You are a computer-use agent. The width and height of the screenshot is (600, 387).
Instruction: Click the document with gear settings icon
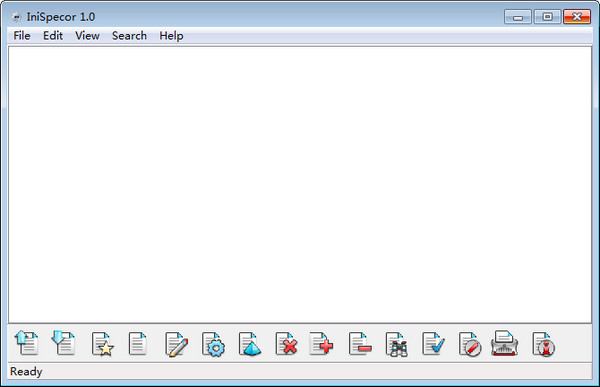pos(214,344)
